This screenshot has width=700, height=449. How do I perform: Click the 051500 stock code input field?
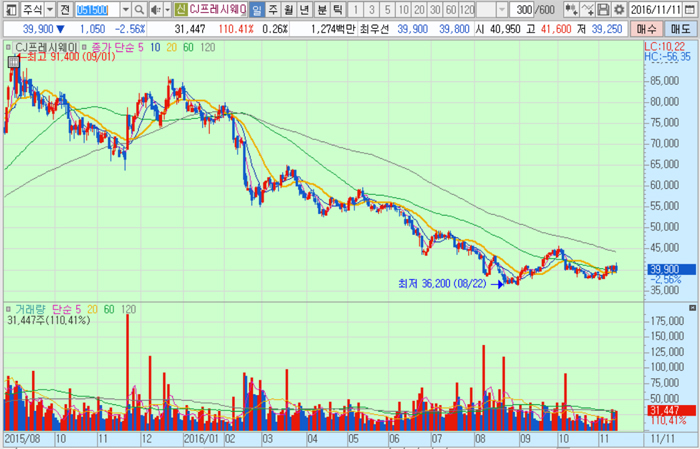(x=98, y=9)
